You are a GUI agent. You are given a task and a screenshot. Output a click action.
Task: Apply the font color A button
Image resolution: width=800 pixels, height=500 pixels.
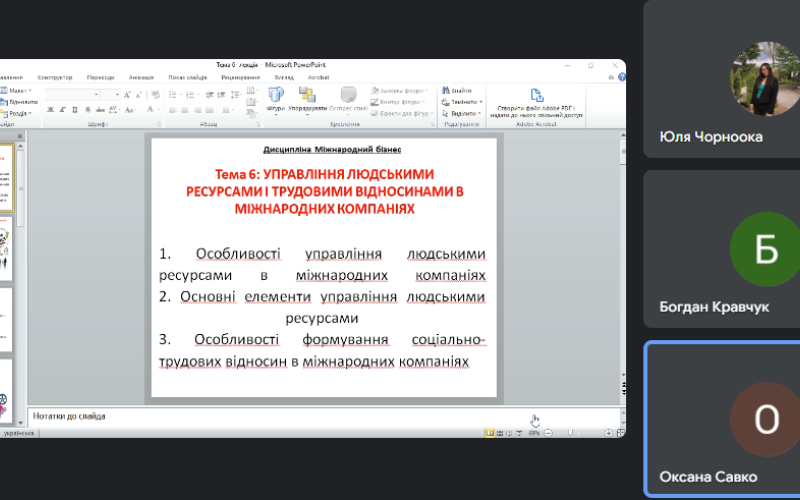pyautogui.click(x=150, y=109)
